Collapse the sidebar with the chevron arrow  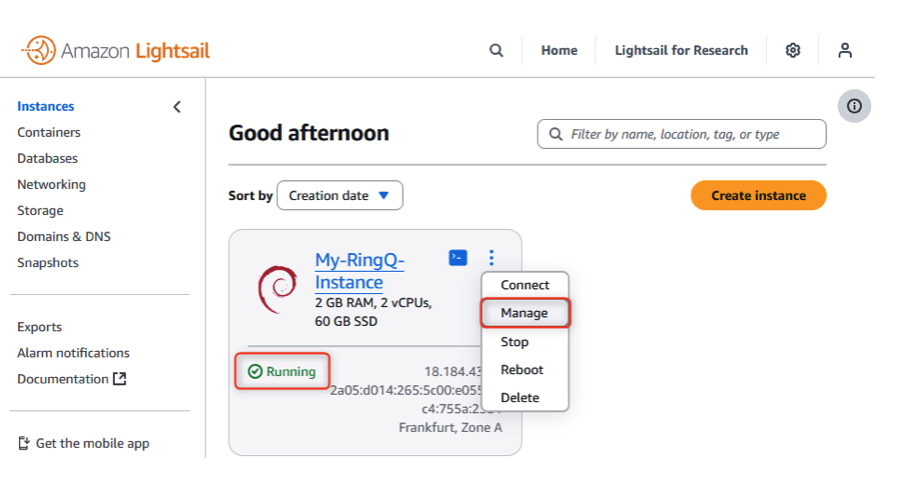click(x=177, y=106)
